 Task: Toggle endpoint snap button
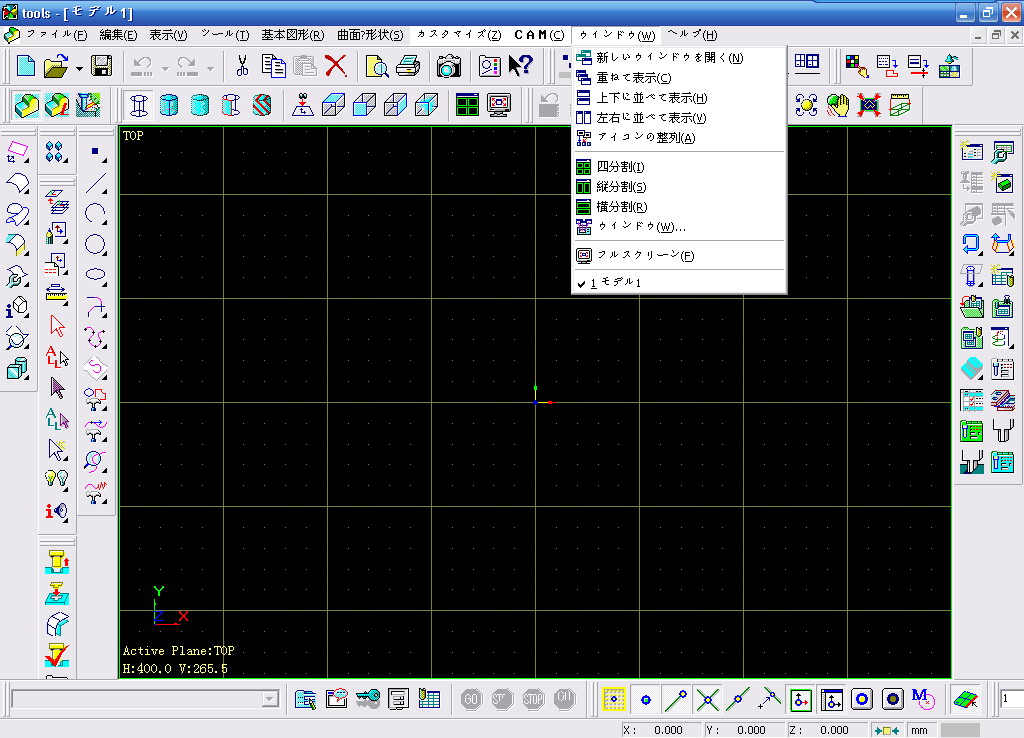676,699
